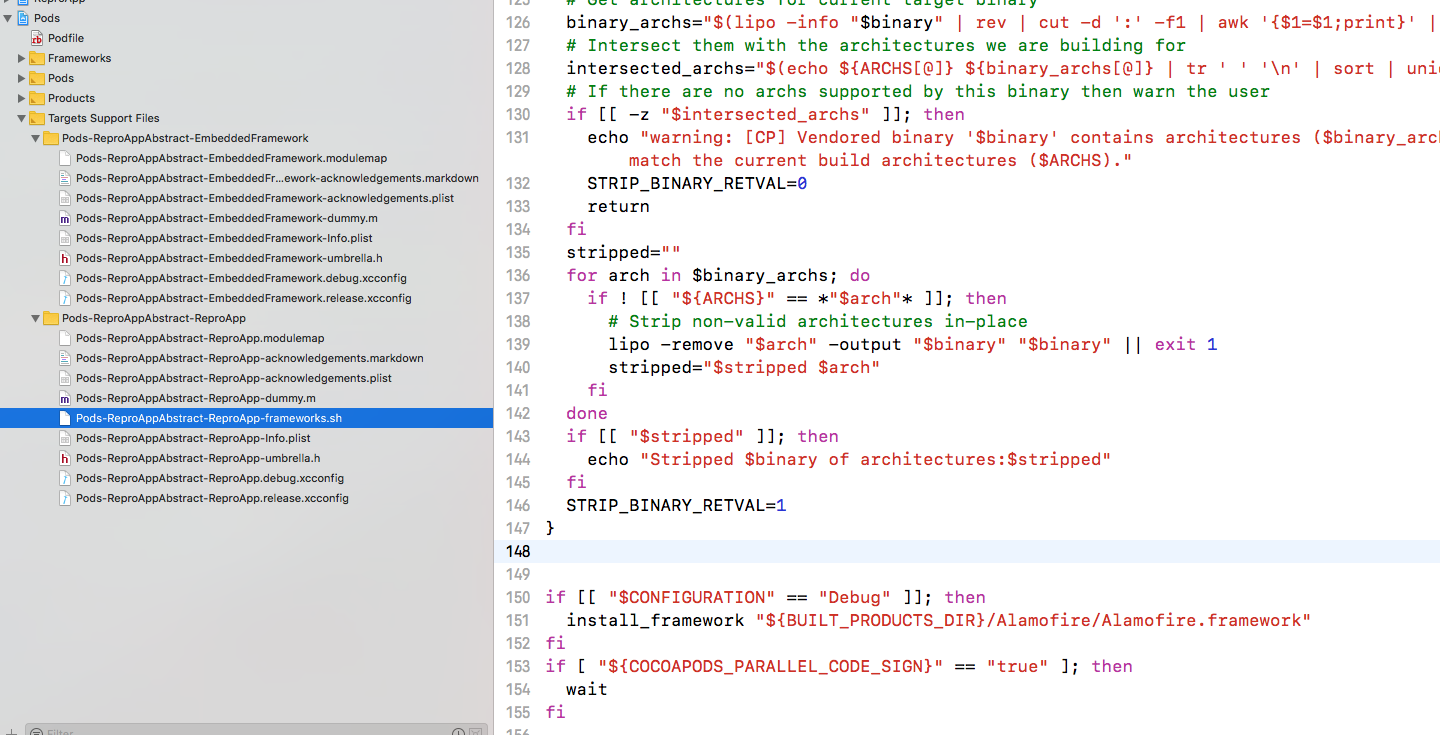Click icon of ReproApp-acknowledgements.plist file
Screen dimensions: 1440x735
coord(65,378)
